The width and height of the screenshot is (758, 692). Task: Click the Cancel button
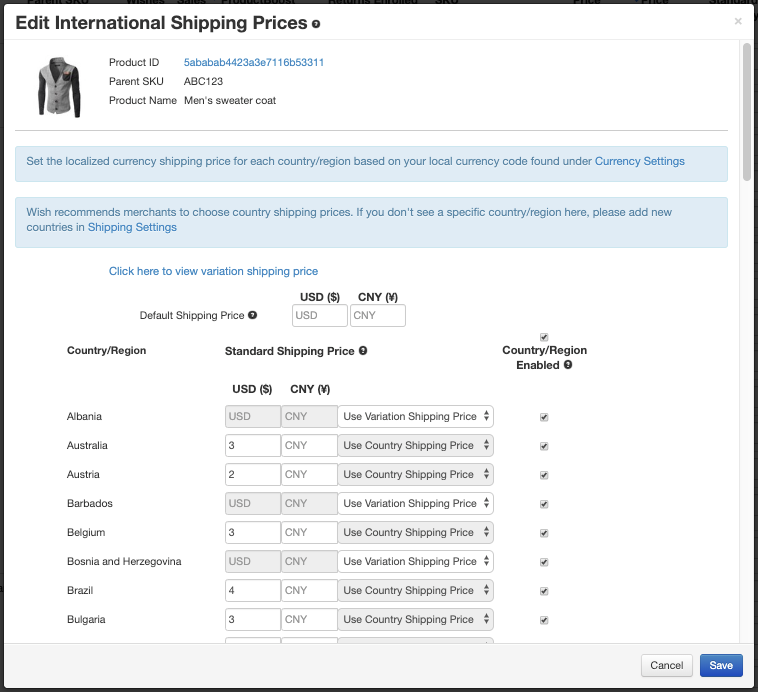coord(666,665)
